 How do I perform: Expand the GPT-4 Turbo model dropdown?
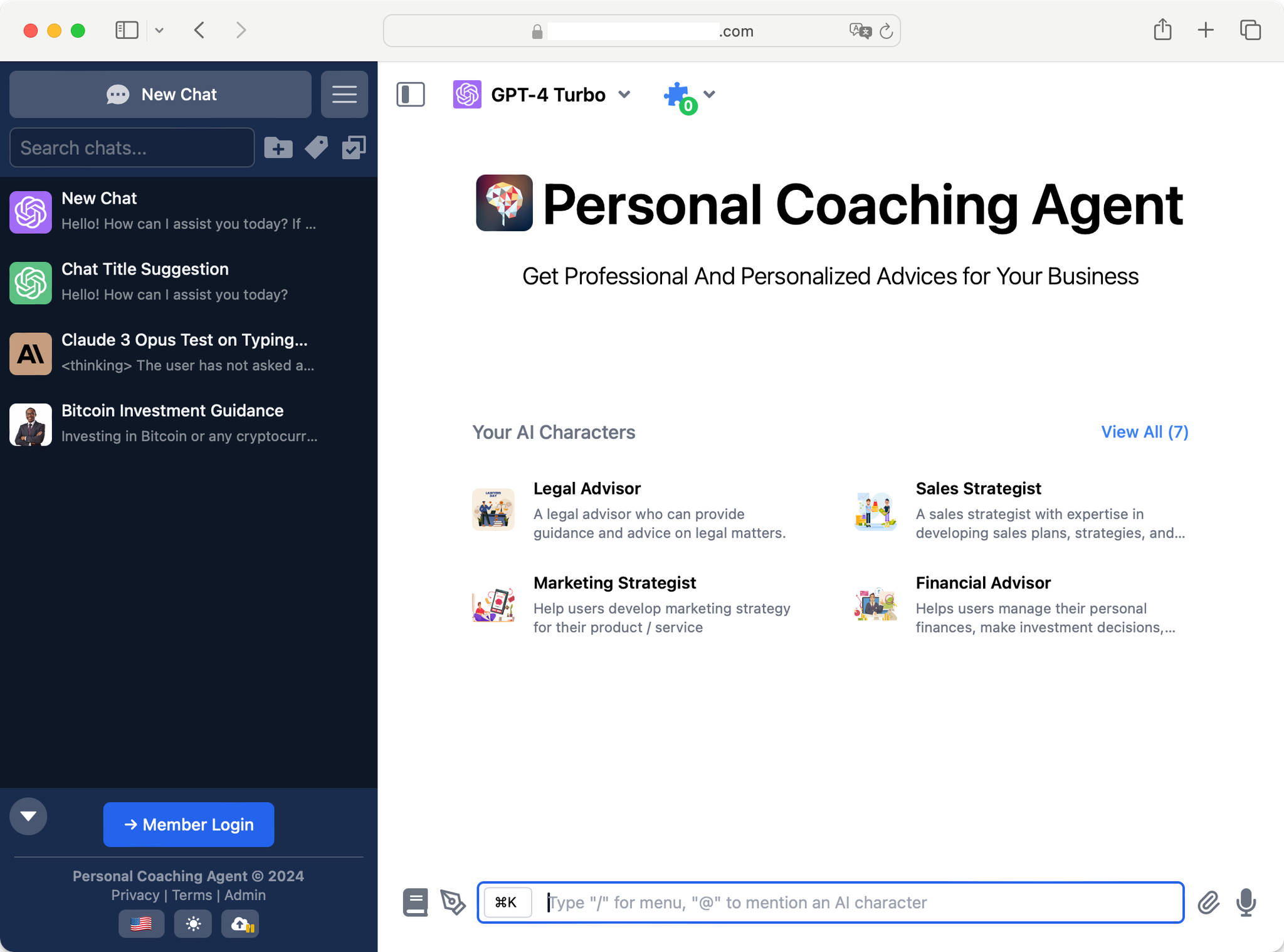pos(624,95)
